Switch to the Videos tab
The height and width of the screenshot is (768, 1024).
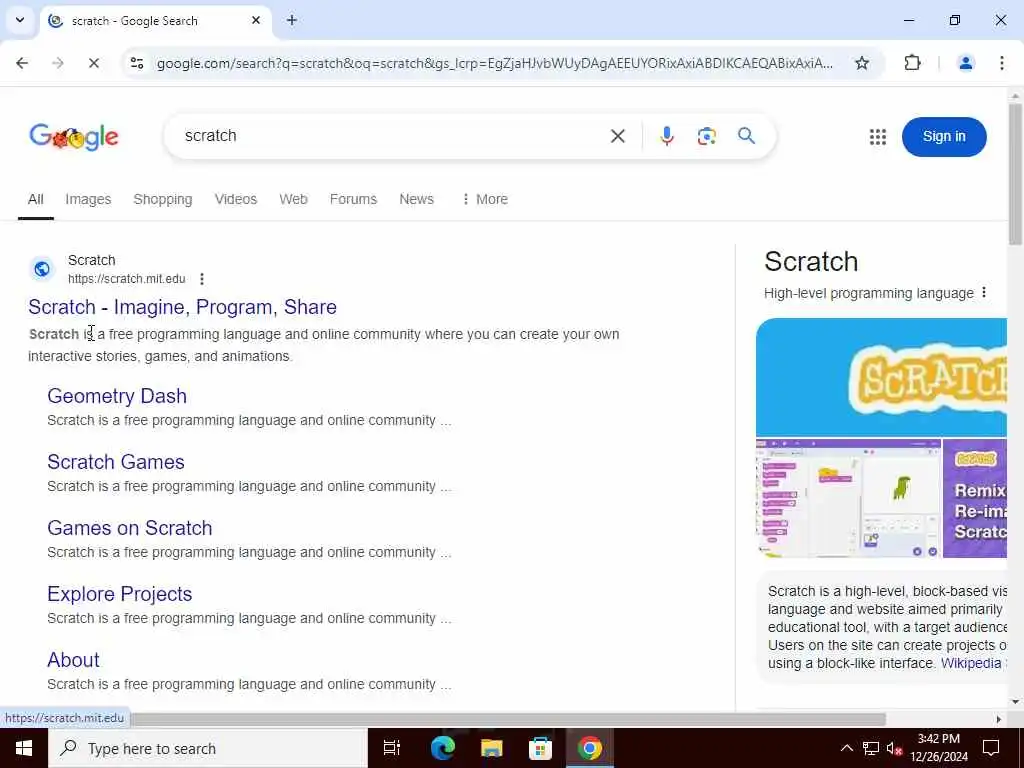(236, 199)
